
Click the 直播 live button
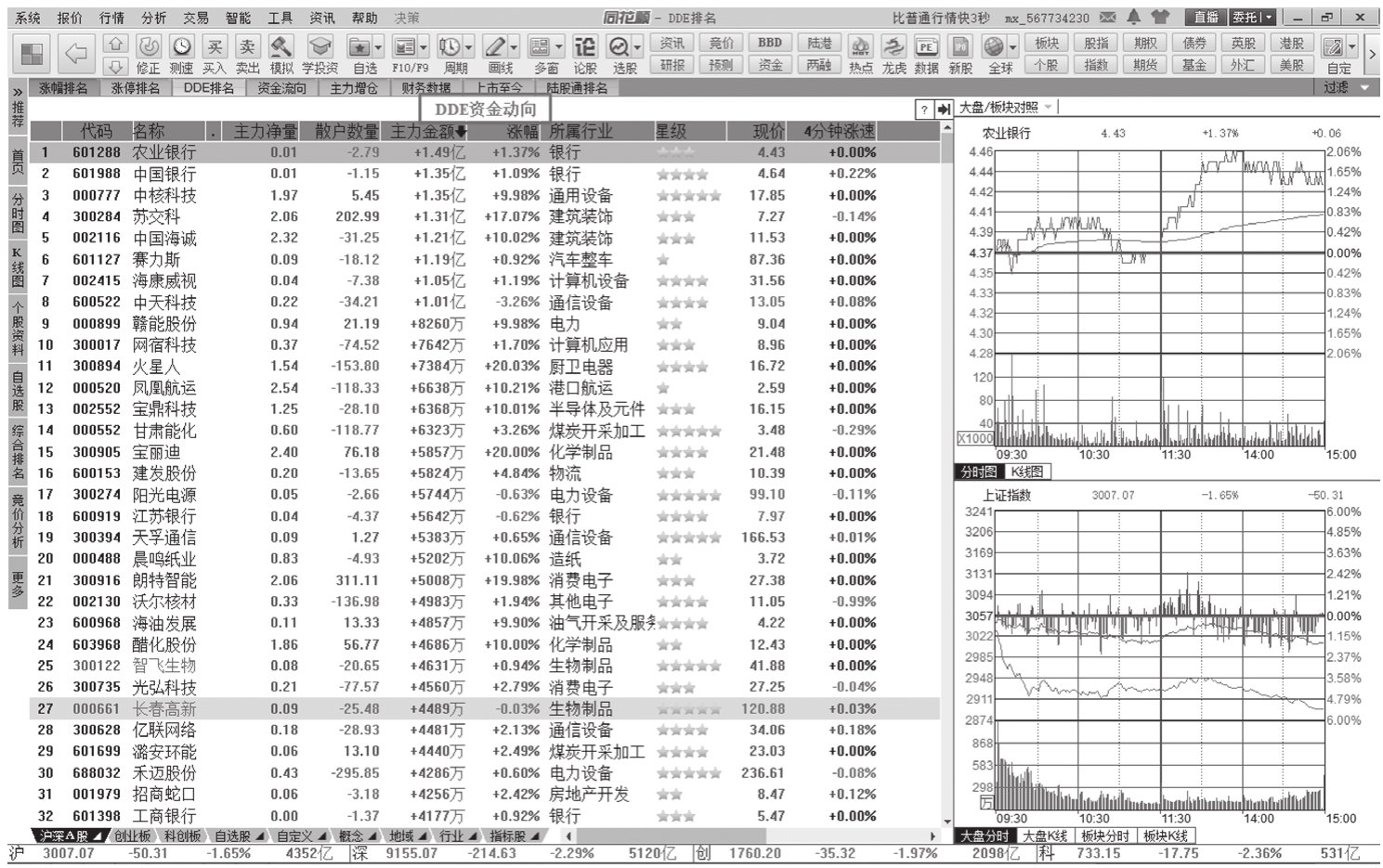coord(1207,17)
